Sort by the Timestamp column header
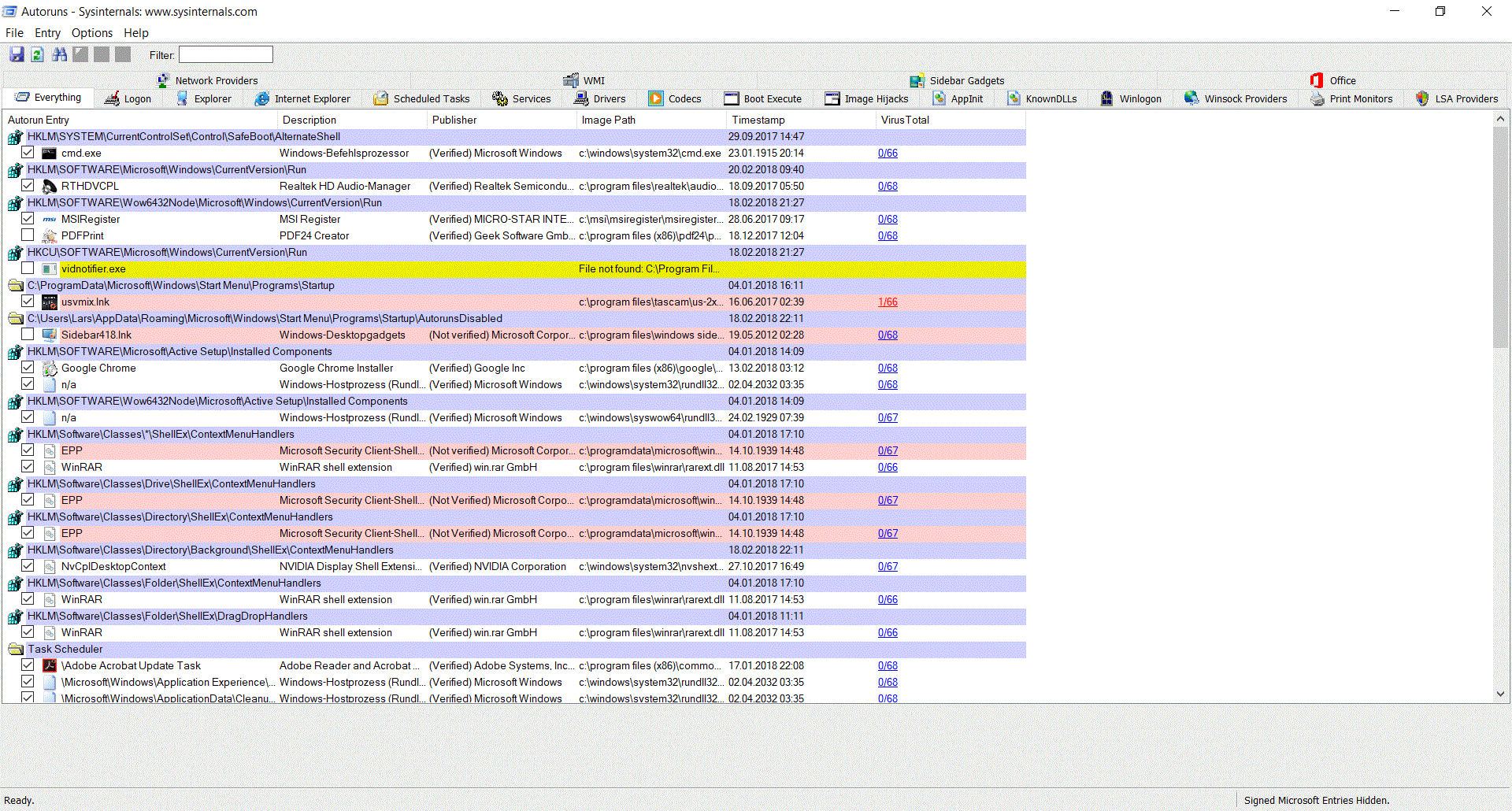This screenshot has height=811, width=1512. [x=801, y=120]
